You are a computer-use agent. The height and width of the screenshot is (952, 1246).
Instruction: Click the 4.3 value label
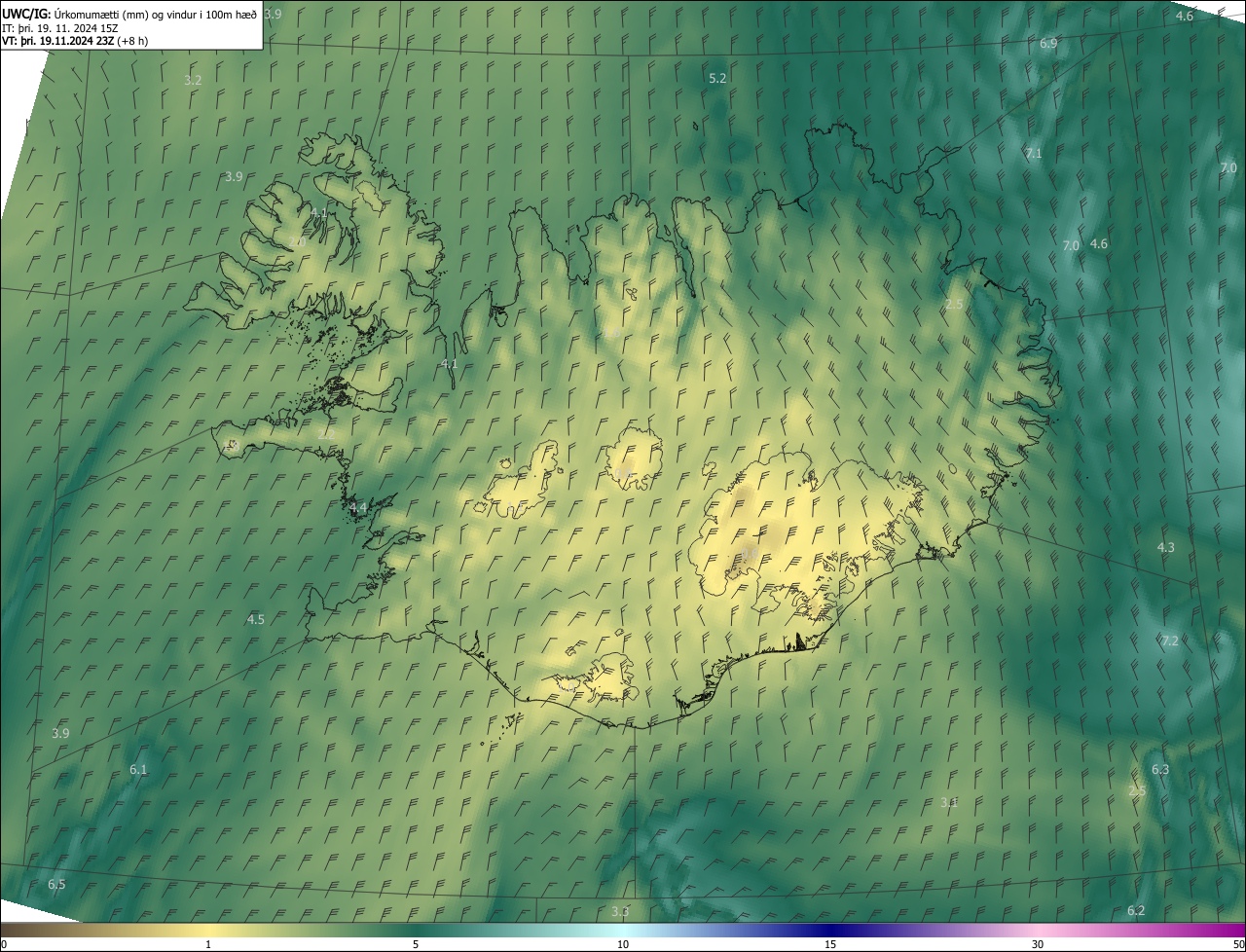(1165, 548)
